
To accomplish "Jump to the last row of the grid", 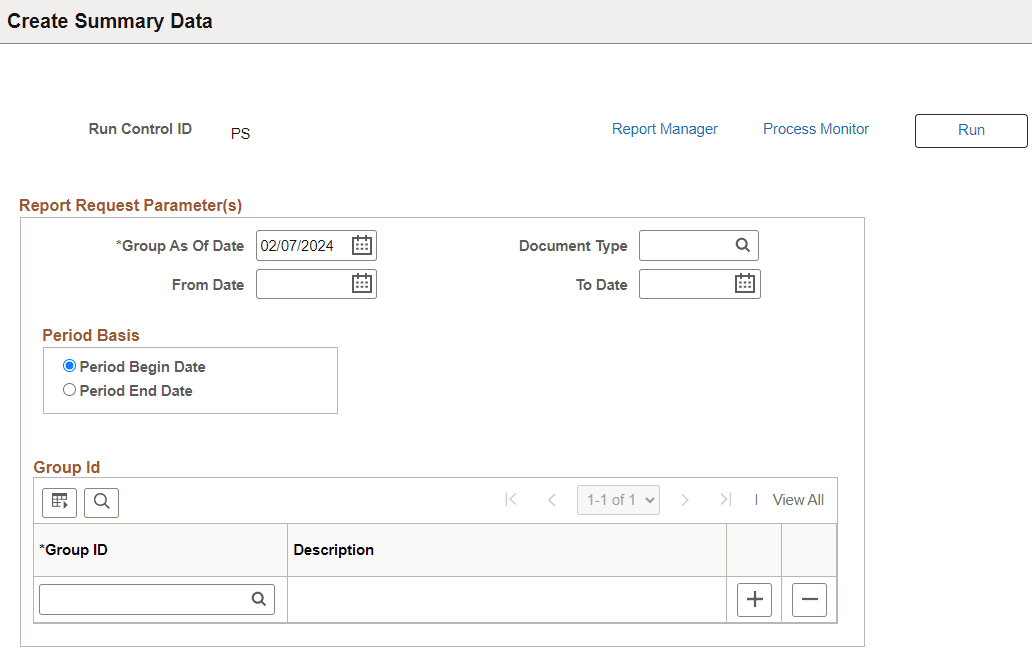I will click(x=725, y=499).
